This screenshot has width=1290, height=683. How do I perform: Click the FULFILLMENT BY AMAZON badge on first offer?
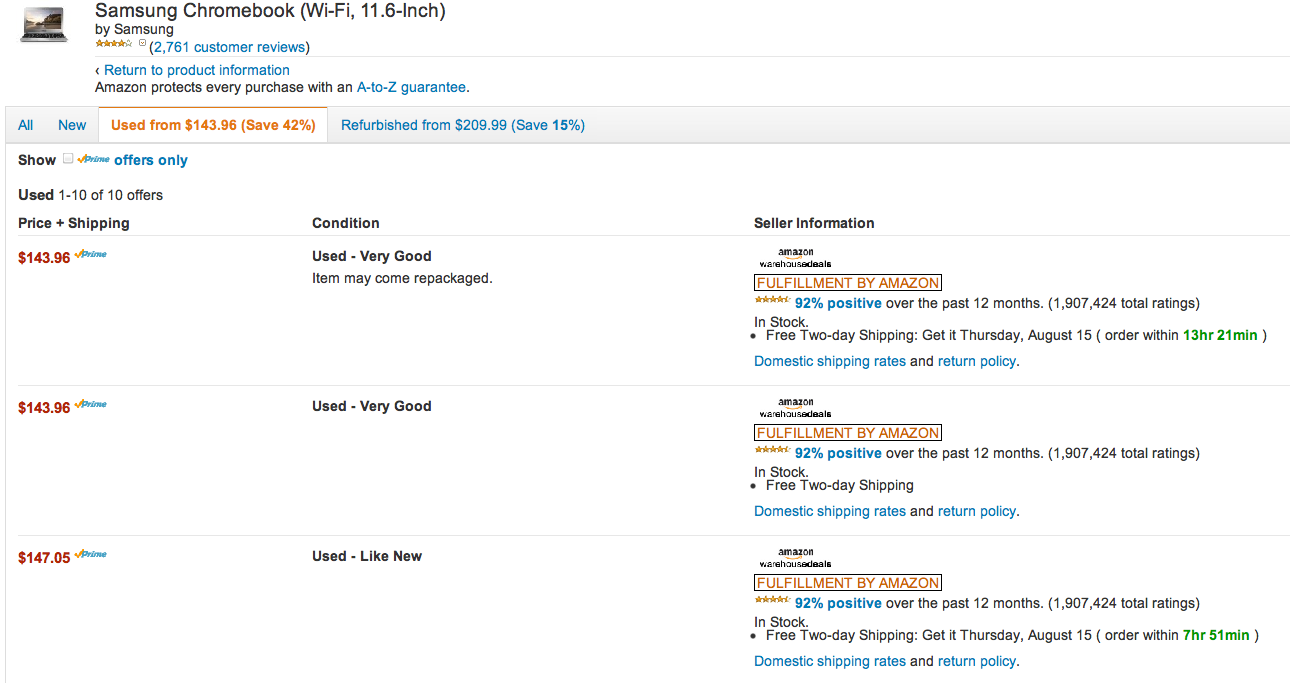(847, 282)
